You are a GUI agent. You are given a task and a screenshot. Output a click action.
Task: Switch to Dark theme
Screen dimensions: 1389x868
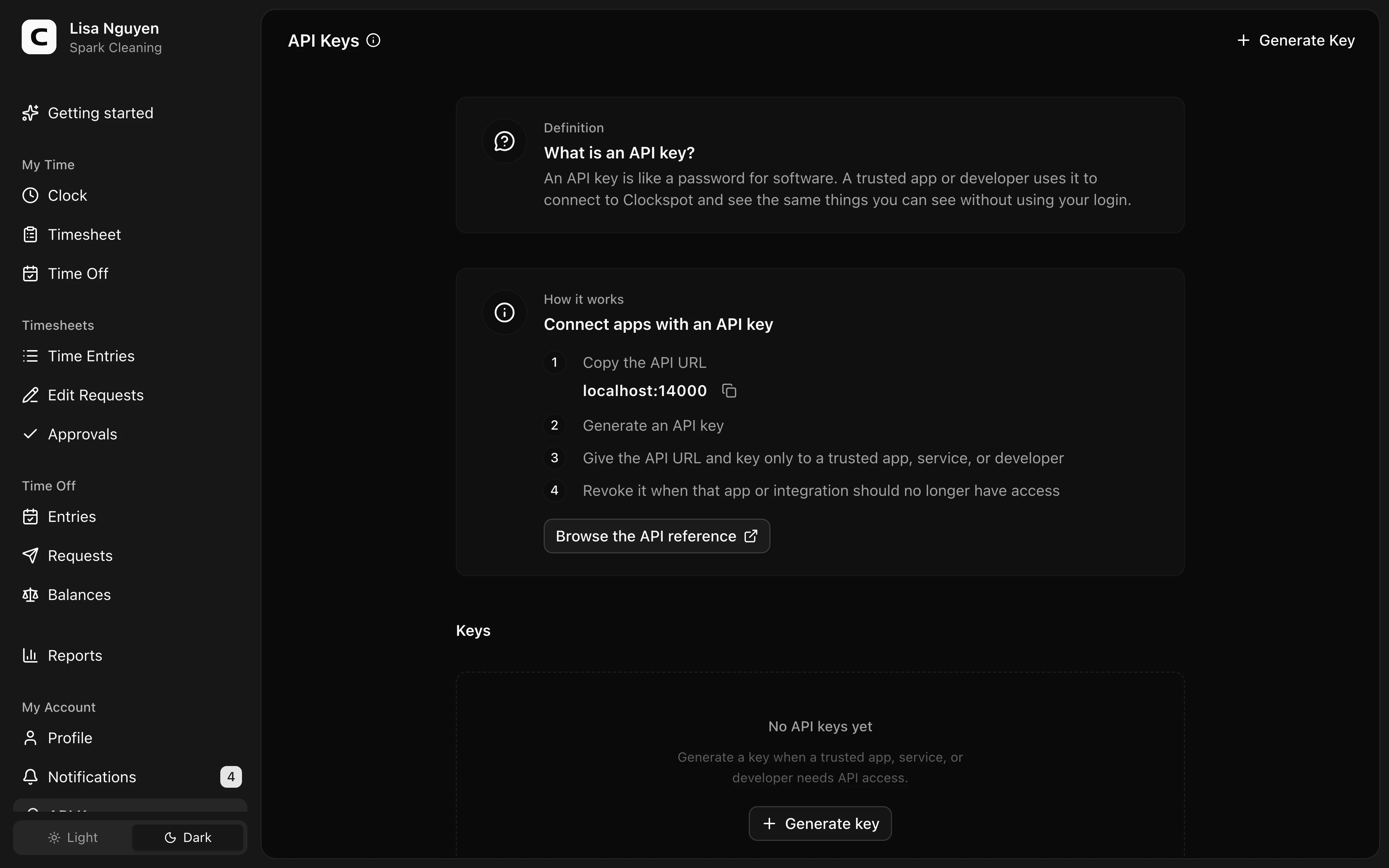(188, 838)
